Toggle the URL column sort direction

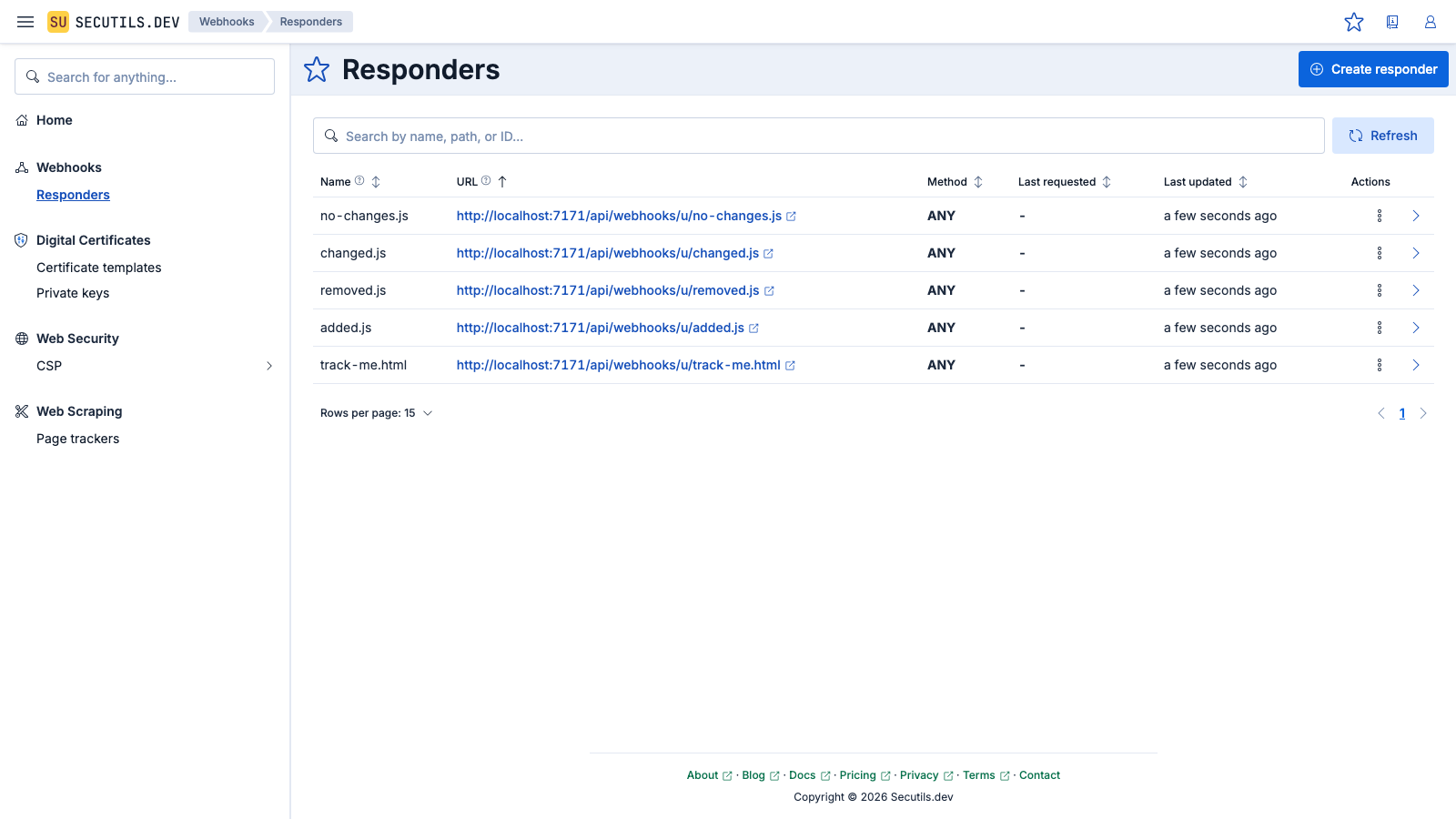[x=501, y=181]
